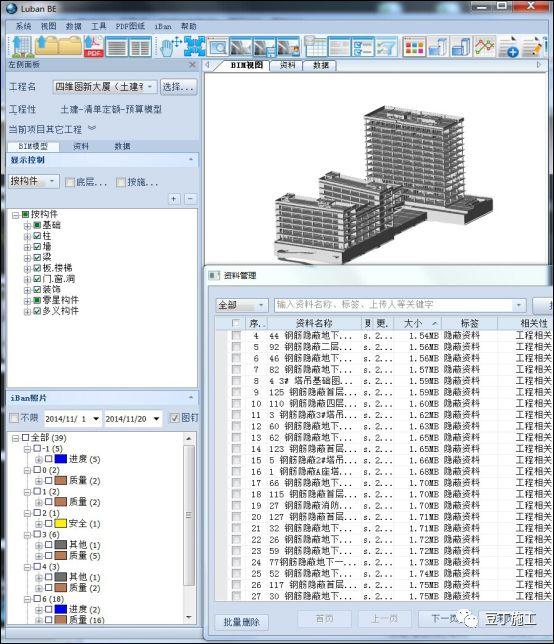Select the two-column layout toolbar icon
Image resolution: width=554 pixels, height=644 pixels.
140,46
